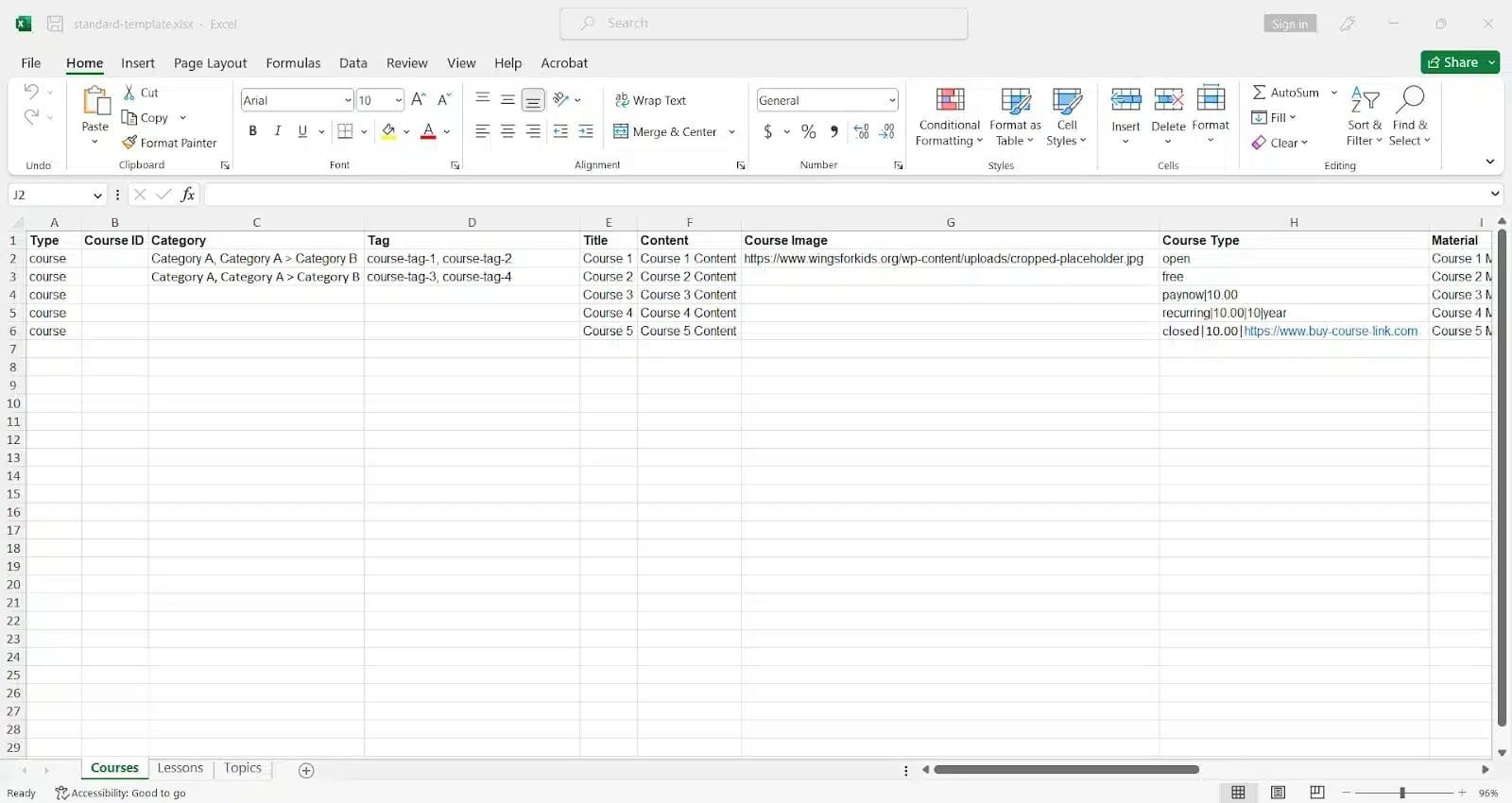The height and width of the screenshot is (803, 1512).
Task: Open the font size dropdown
Action: click(x=399, y=100)
